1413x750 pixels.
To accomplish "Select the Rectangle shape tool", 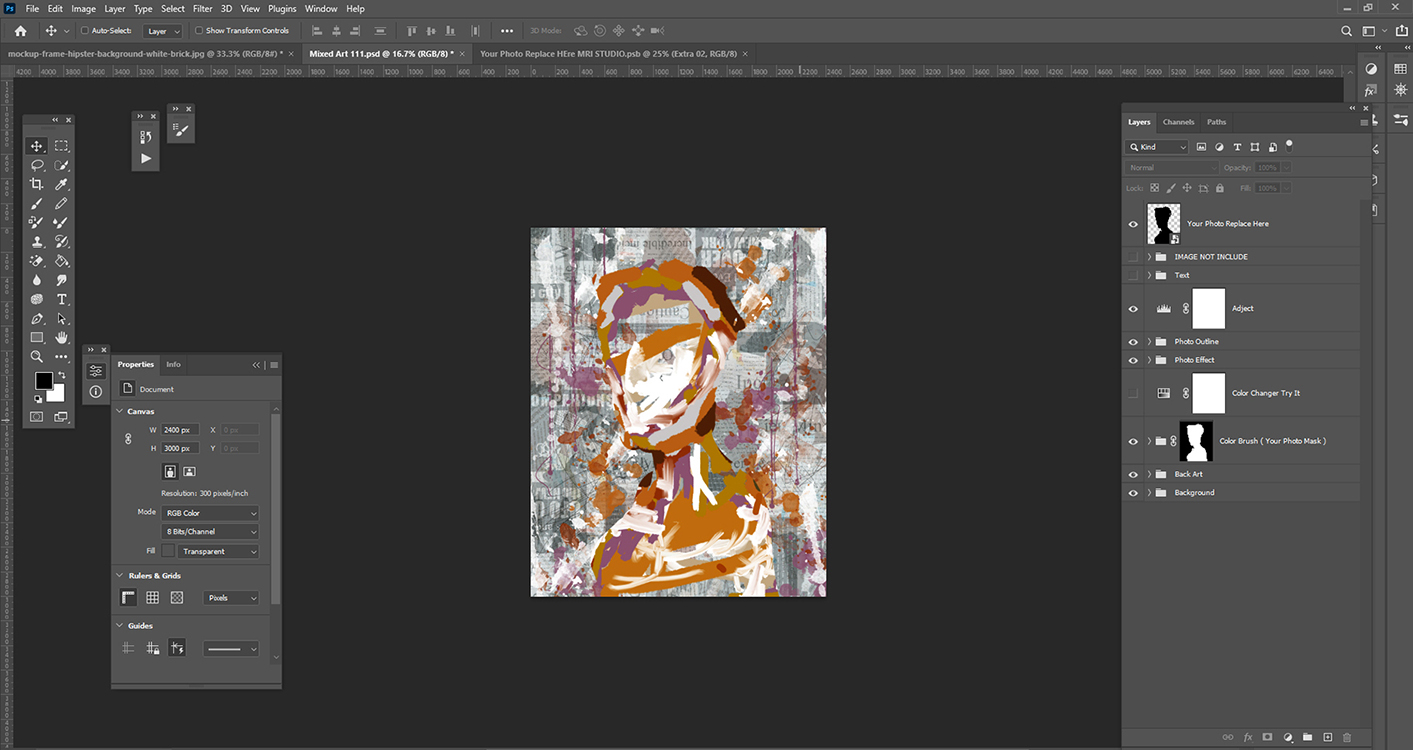I will 37,337.
